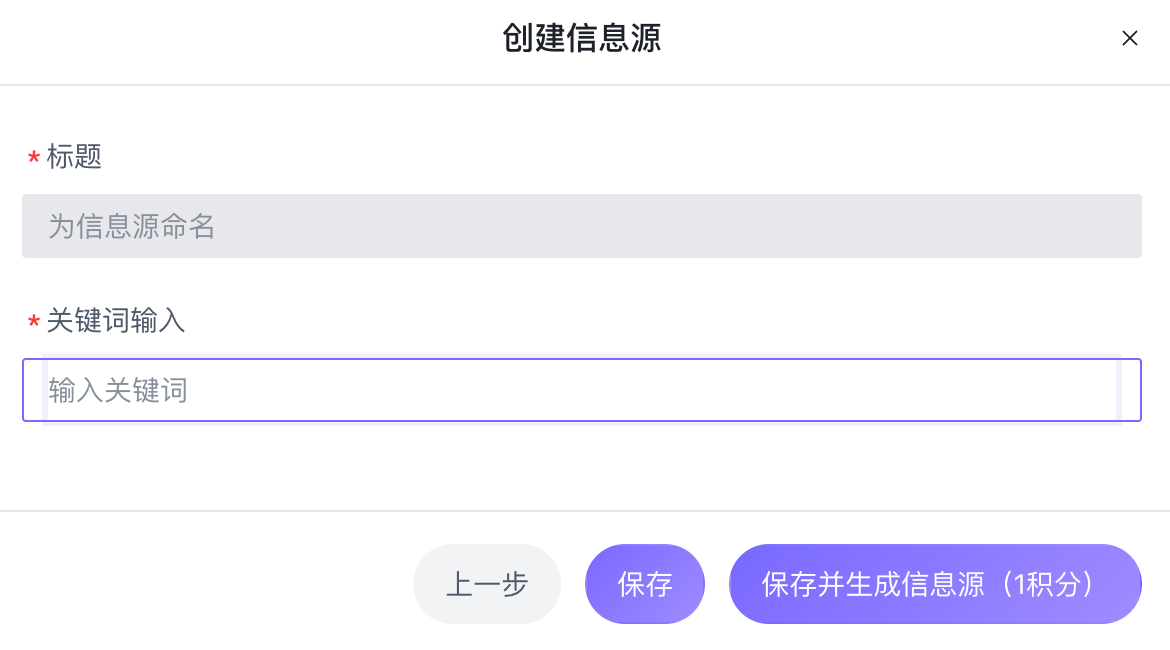1170x650 pixels.
Task: Click the 关键词输入 field label
Action: coord(116,321)
